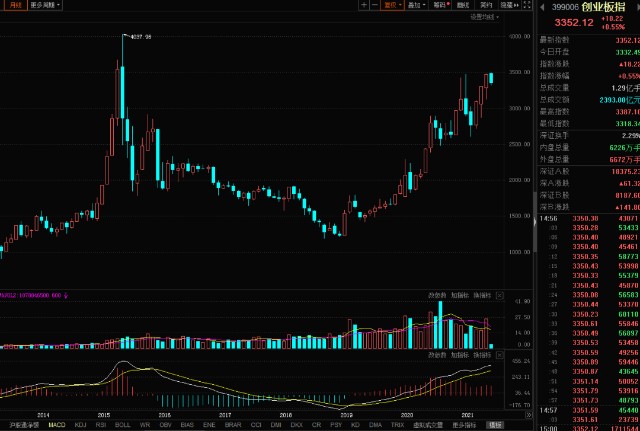The height and width of the screenshot is (431, 640).
Task: Open the price adjustment dropdown
Action: click(392, 5)
